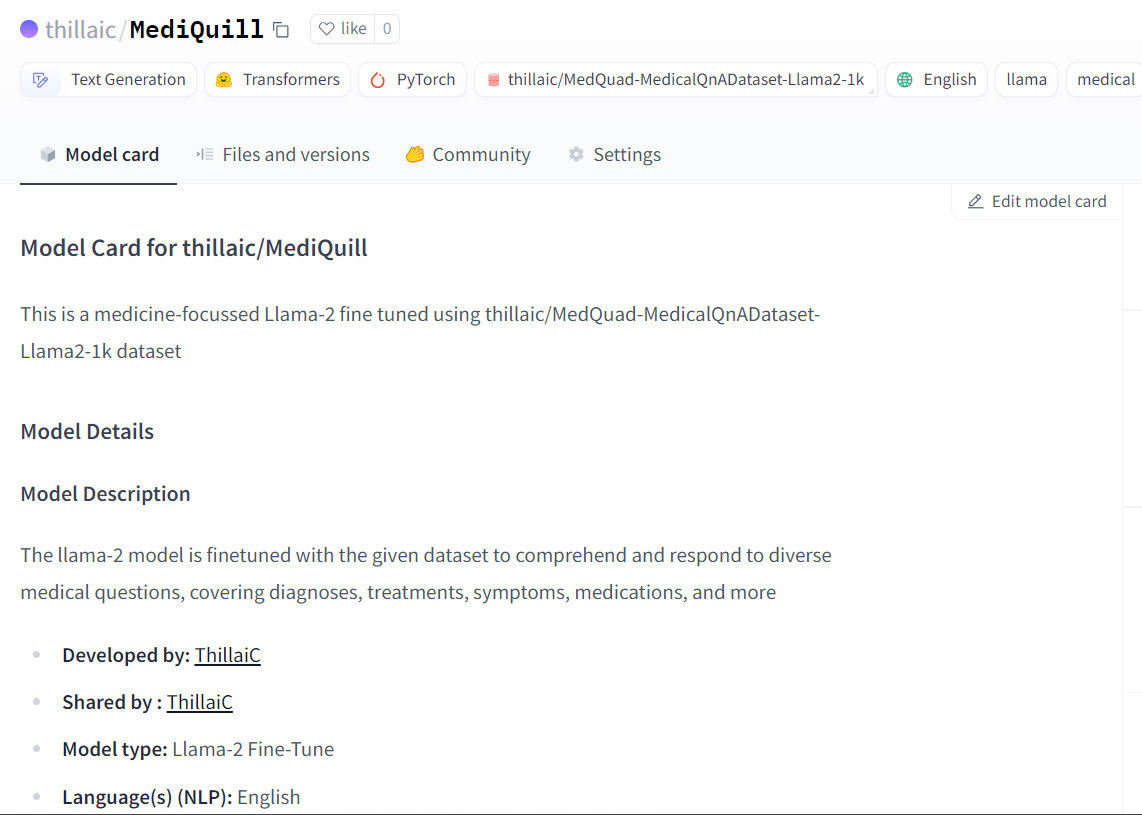Click the red dataset icon in tag
Image resolution: width=1142 pixels, height=815 pixels.
coord(493,79)
